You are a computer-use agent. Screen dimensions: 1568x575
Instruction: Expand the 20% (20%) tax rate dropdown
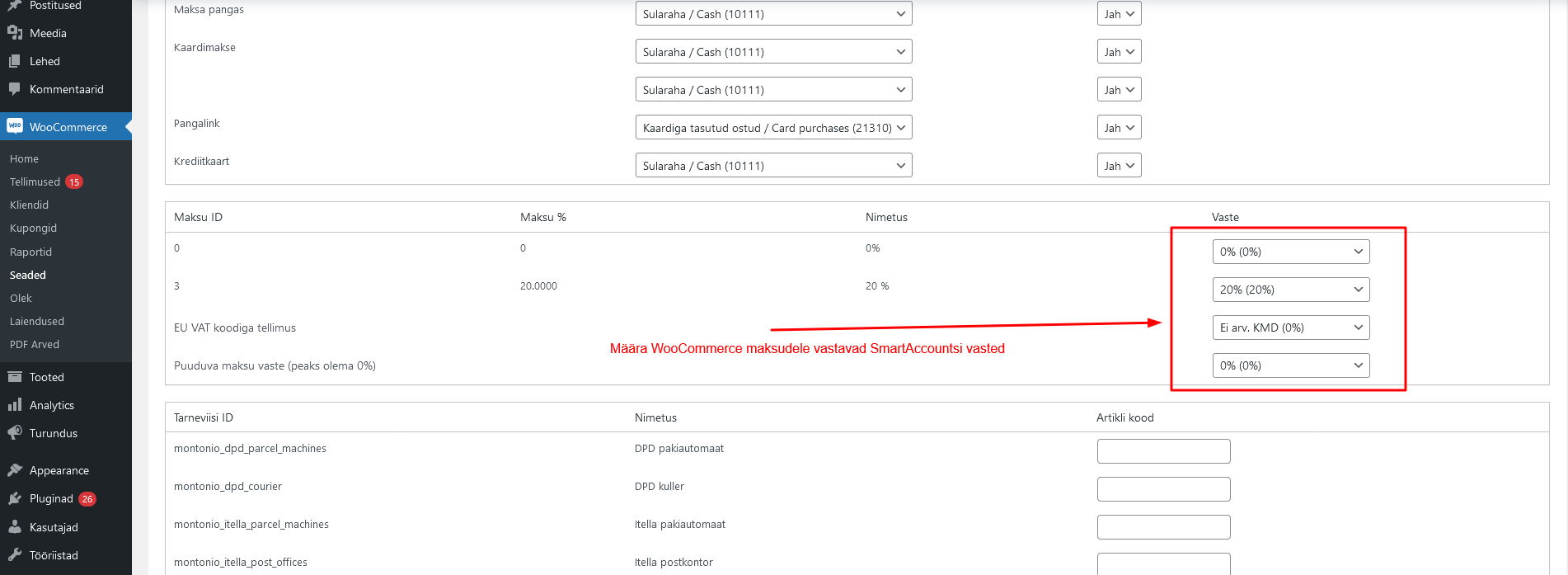point(1290,290)
